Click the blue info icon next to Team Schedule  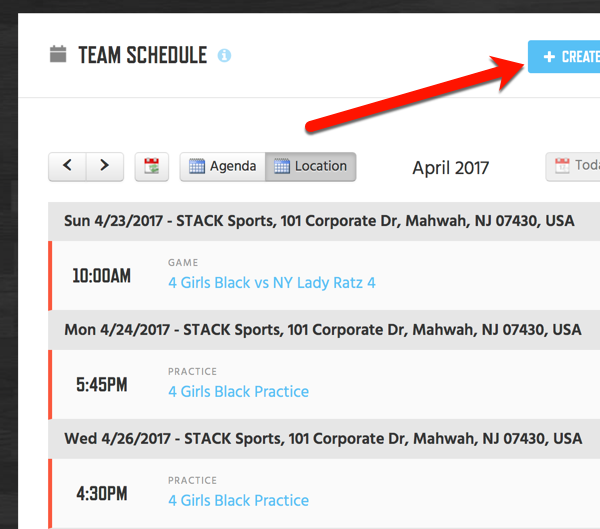pos(224,56)
